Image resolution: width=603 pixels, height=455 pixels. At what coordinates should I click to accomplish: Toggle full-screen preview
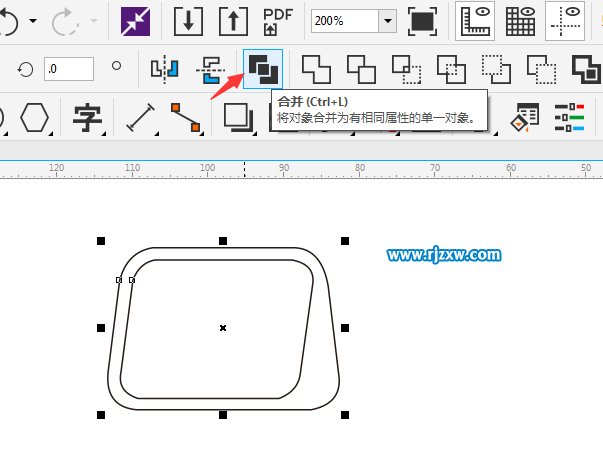(x=424, y=20)
